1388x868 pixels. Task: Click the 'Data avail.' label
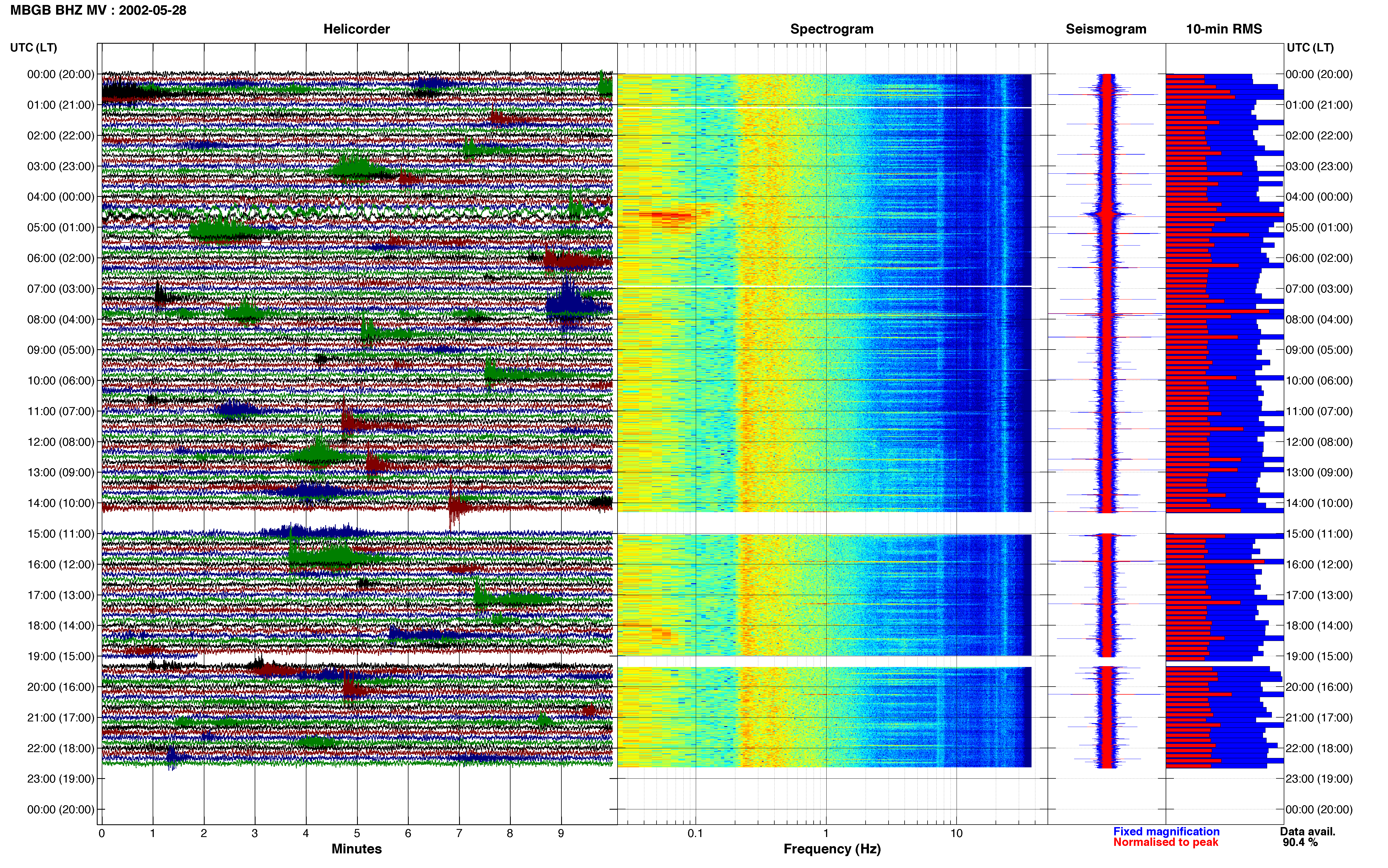(x=1308, y=831)
